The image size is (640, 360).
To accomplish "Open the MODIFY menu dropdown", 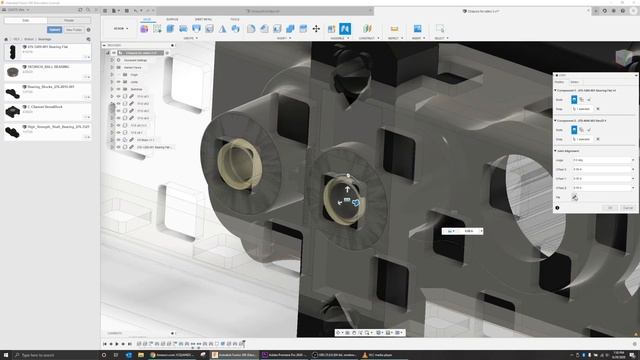I will (284, 38).
